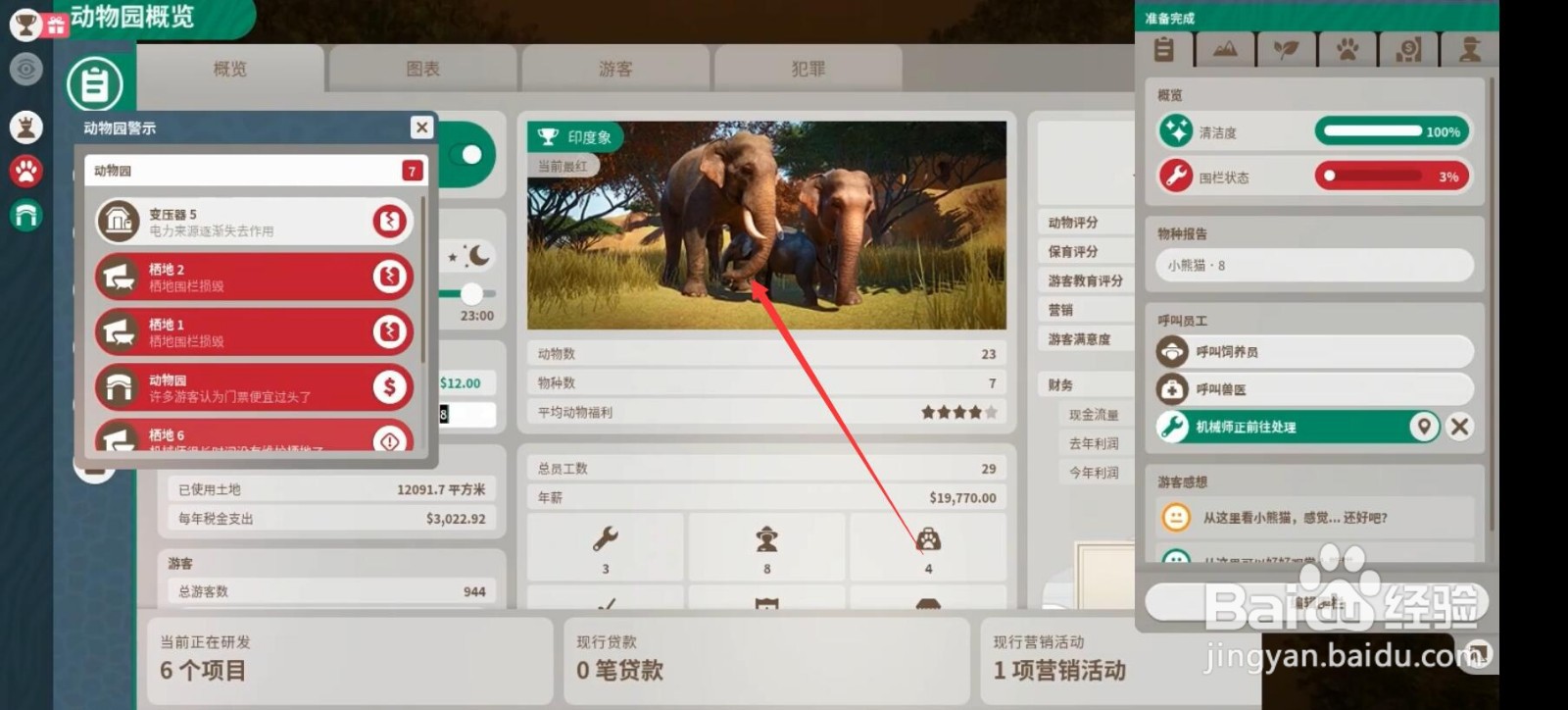Viewport: 1568px width, 710px height.
Task: Select the 营销 row
Action: (x=1084, y=310)
